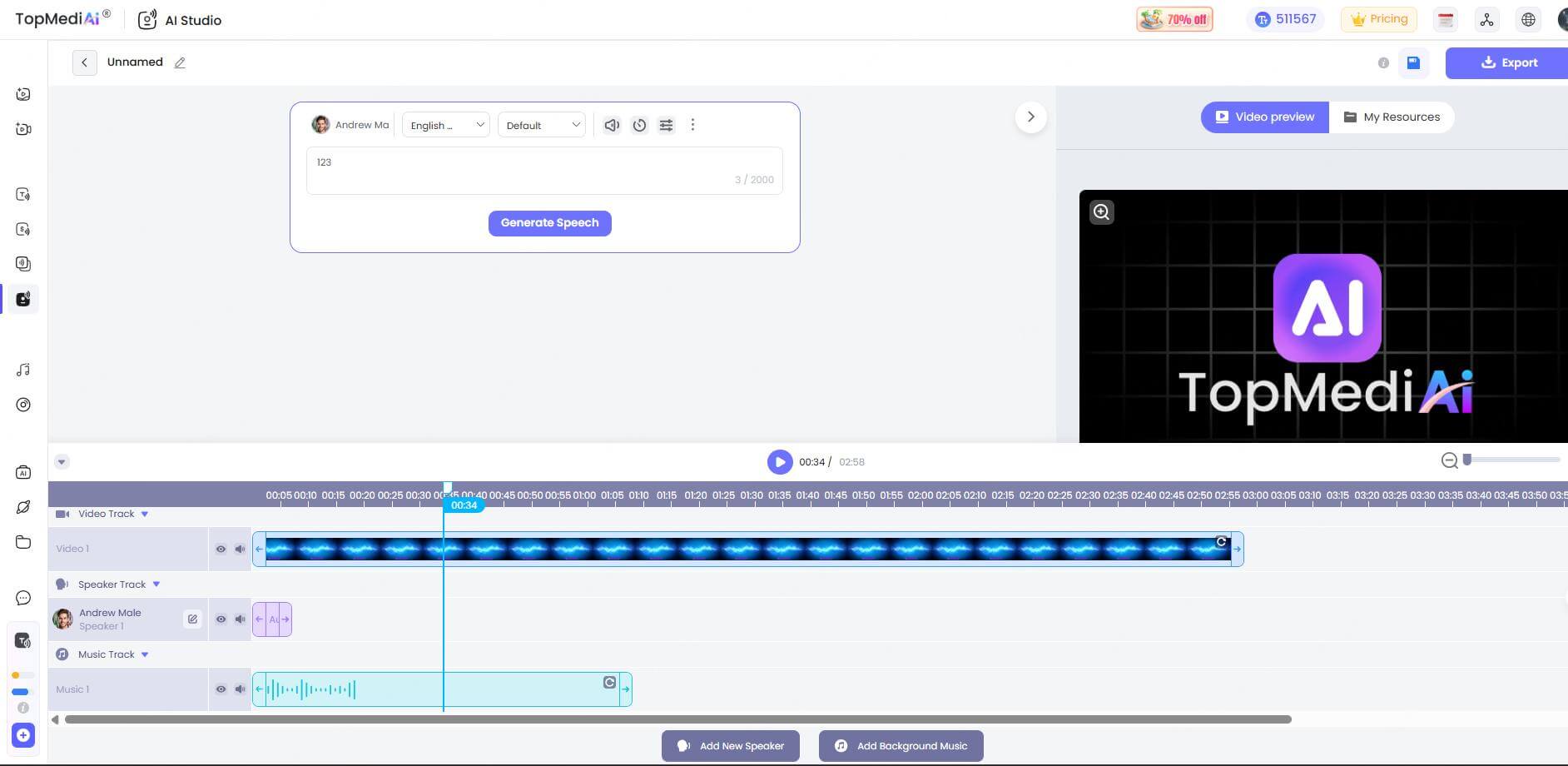Screen dimensions: 1568x766
Task: Toggle visibility of Andrew Male speaker track
Action: tap(221, 619)
